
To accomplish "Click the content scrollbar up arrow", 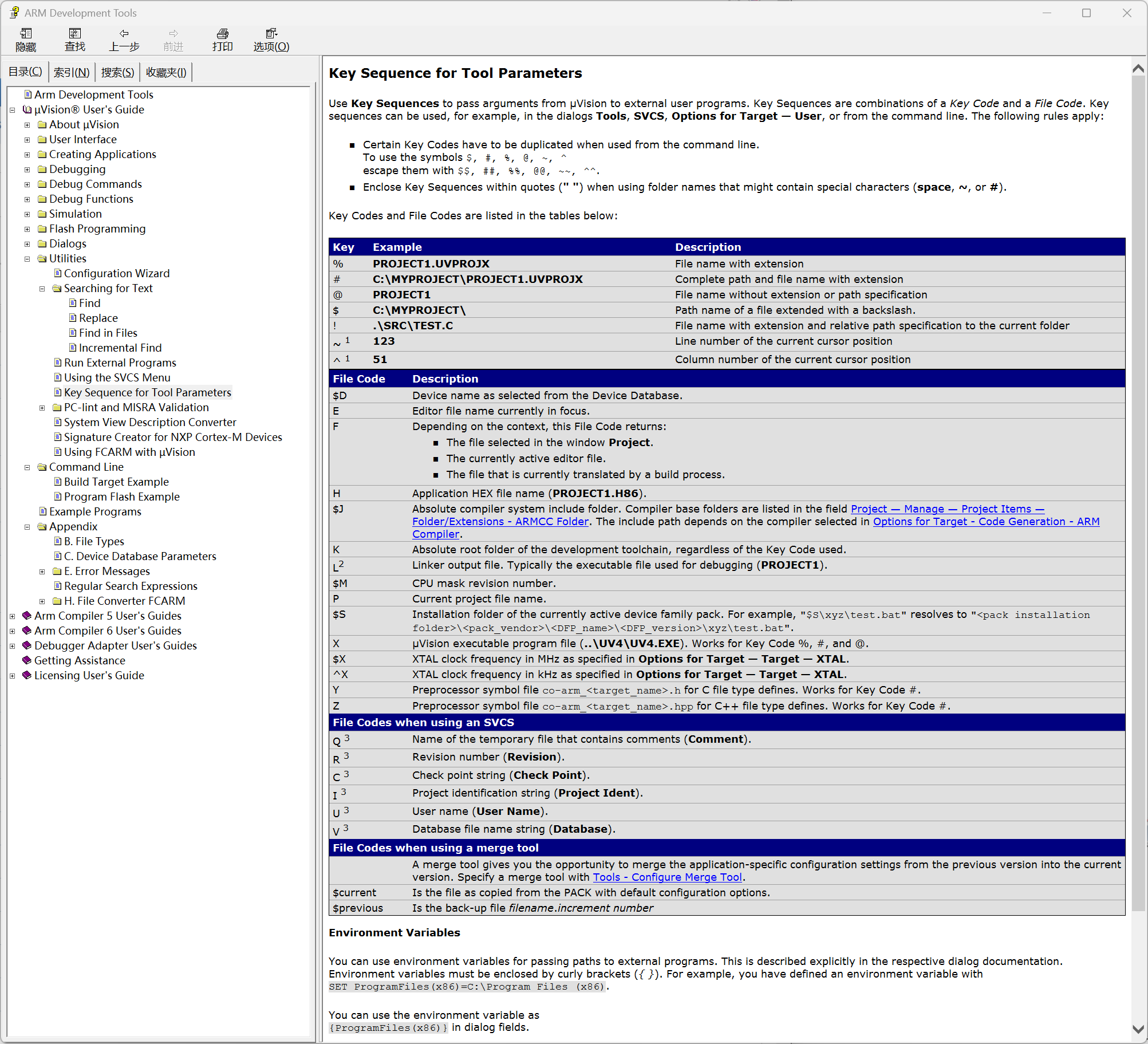I will tap(1138, 69).
